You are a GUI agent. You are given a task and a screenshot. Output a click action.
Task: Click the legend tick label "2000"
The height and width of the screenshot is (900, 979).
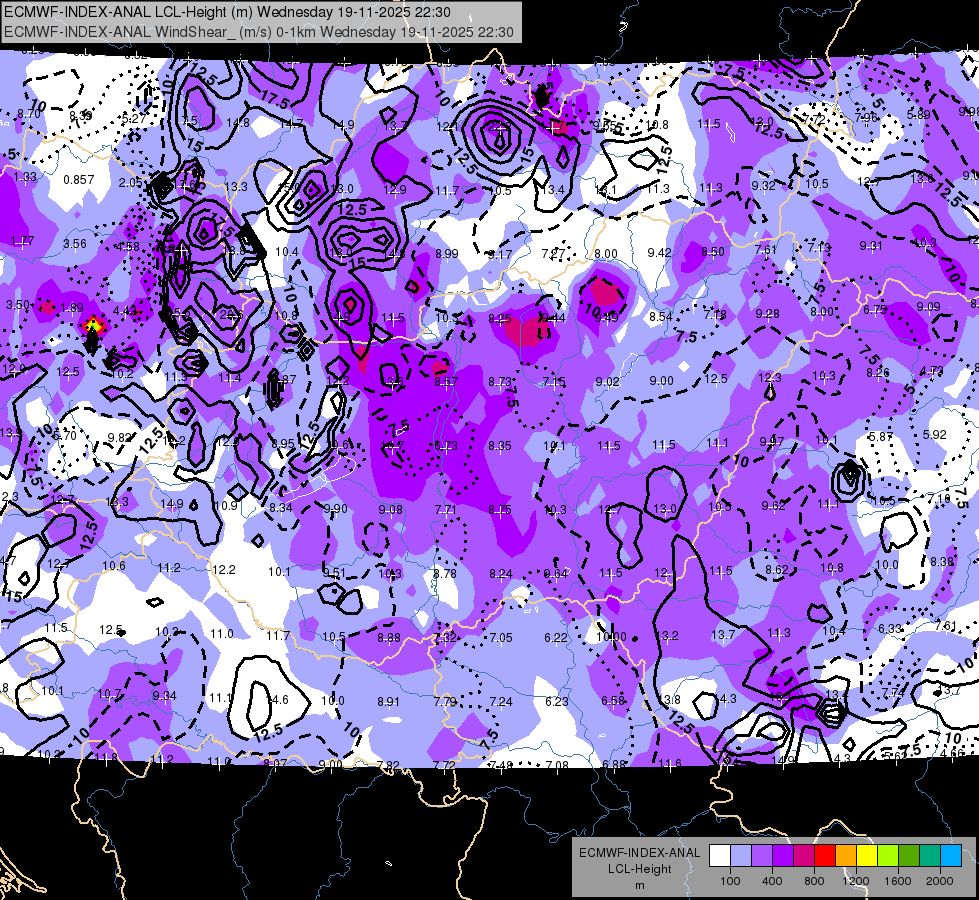(x=940, y=881)
